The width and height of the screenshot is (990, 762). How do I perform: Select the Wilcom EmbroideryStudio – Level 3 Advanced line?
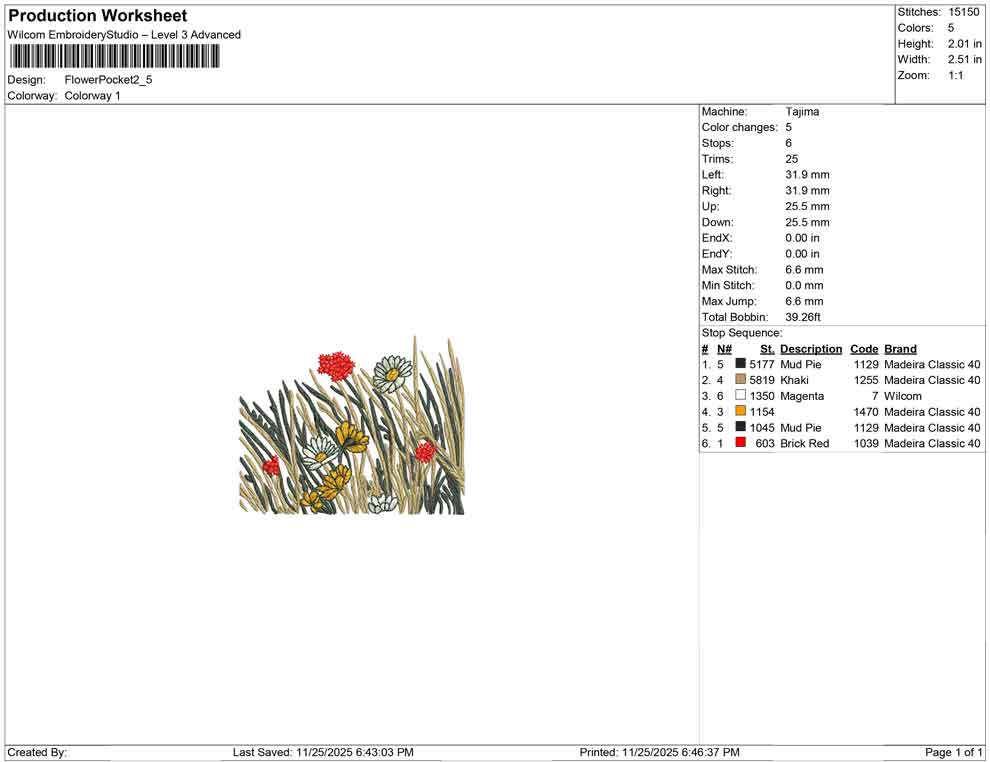tap(124, 35)
